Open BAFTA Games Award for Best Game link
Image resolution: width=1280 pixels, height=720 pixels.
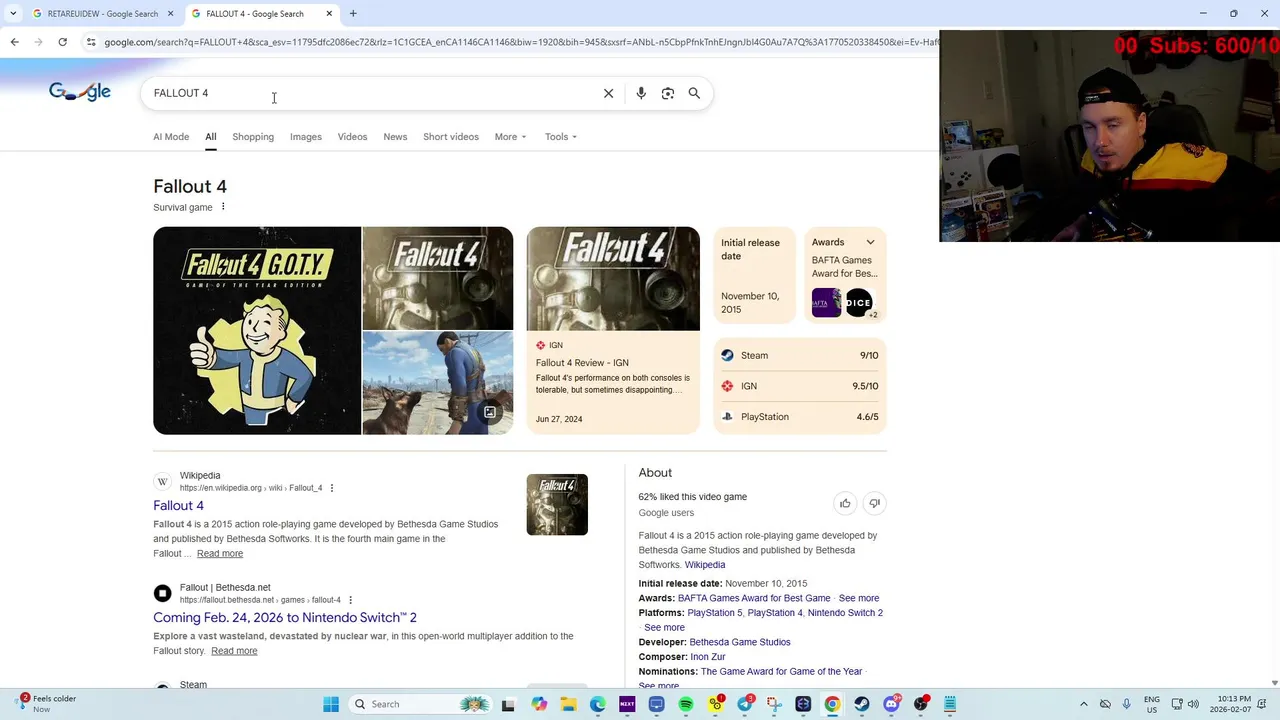(x=754, y=598)
